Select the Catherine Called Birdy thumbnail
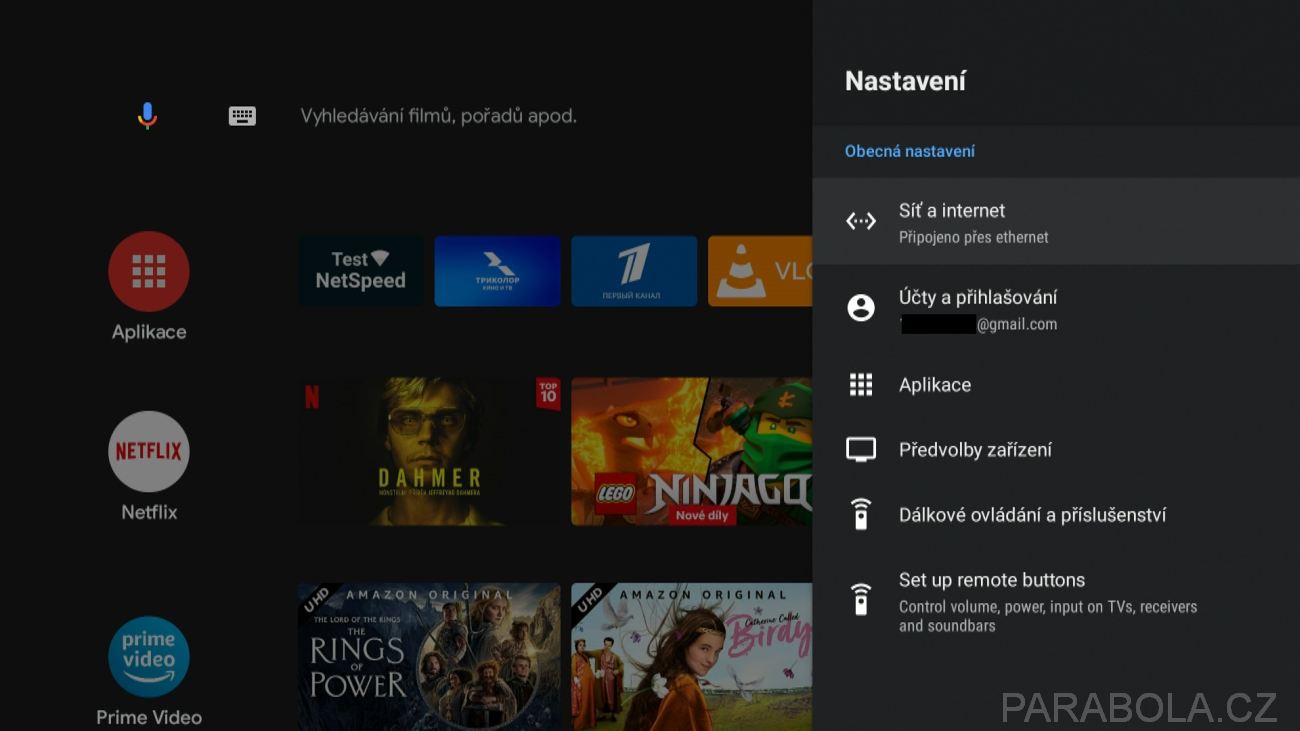The height and width of the screenshot is (731, 1300). (x=692, y=657)
